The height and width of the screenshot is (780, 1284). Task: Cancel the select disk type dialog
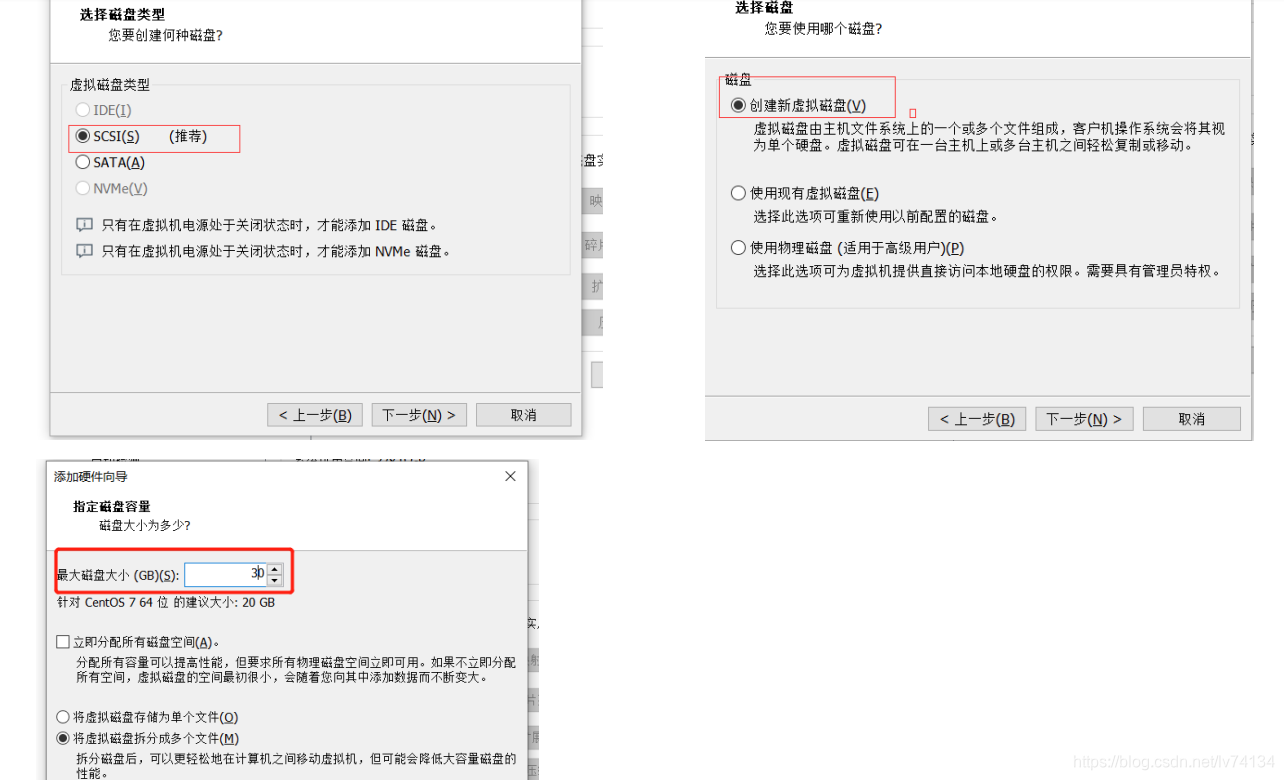[523, 415]
